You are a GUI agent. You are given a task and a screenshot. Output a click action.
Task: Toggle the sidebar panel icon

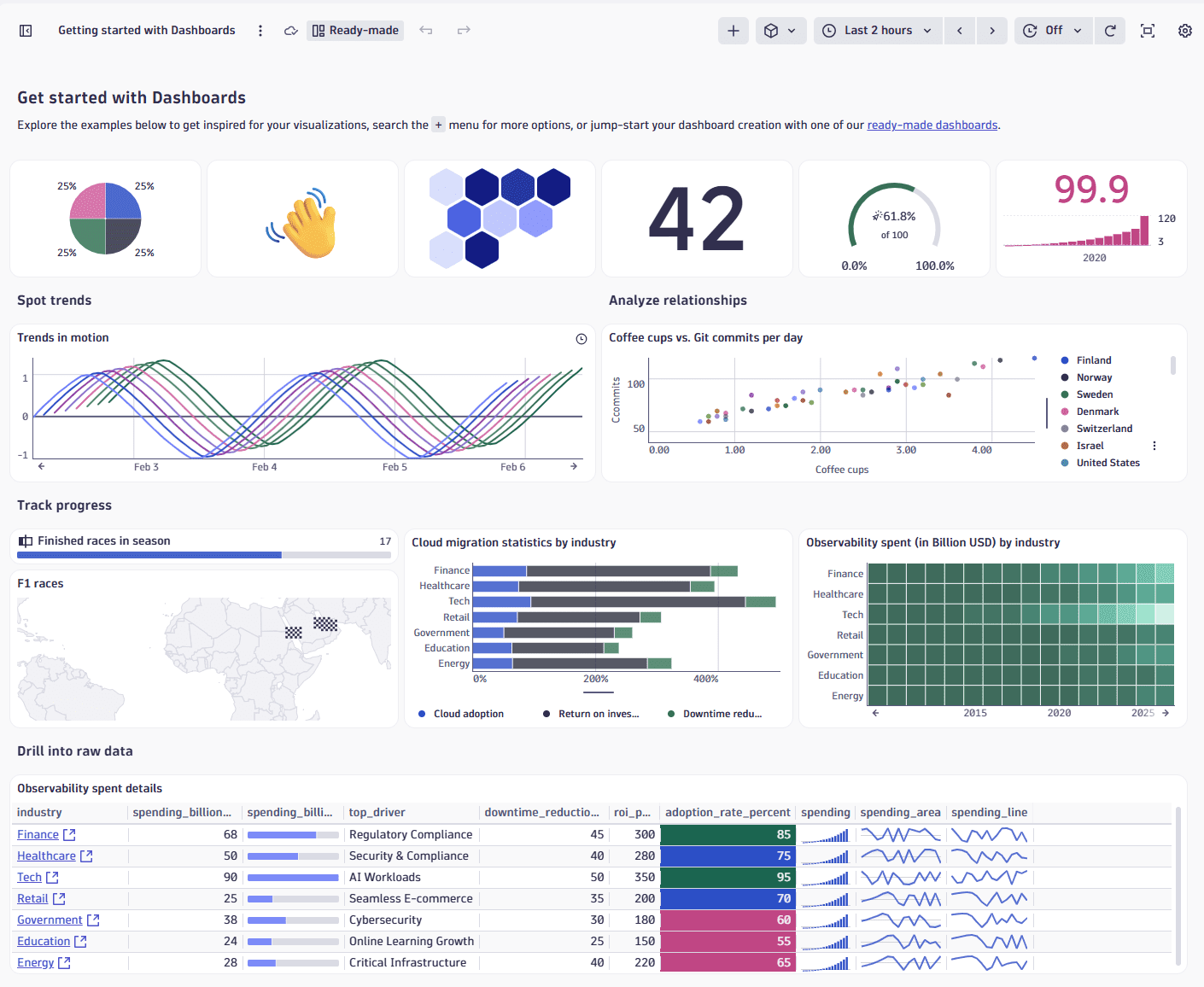[26, 31]
